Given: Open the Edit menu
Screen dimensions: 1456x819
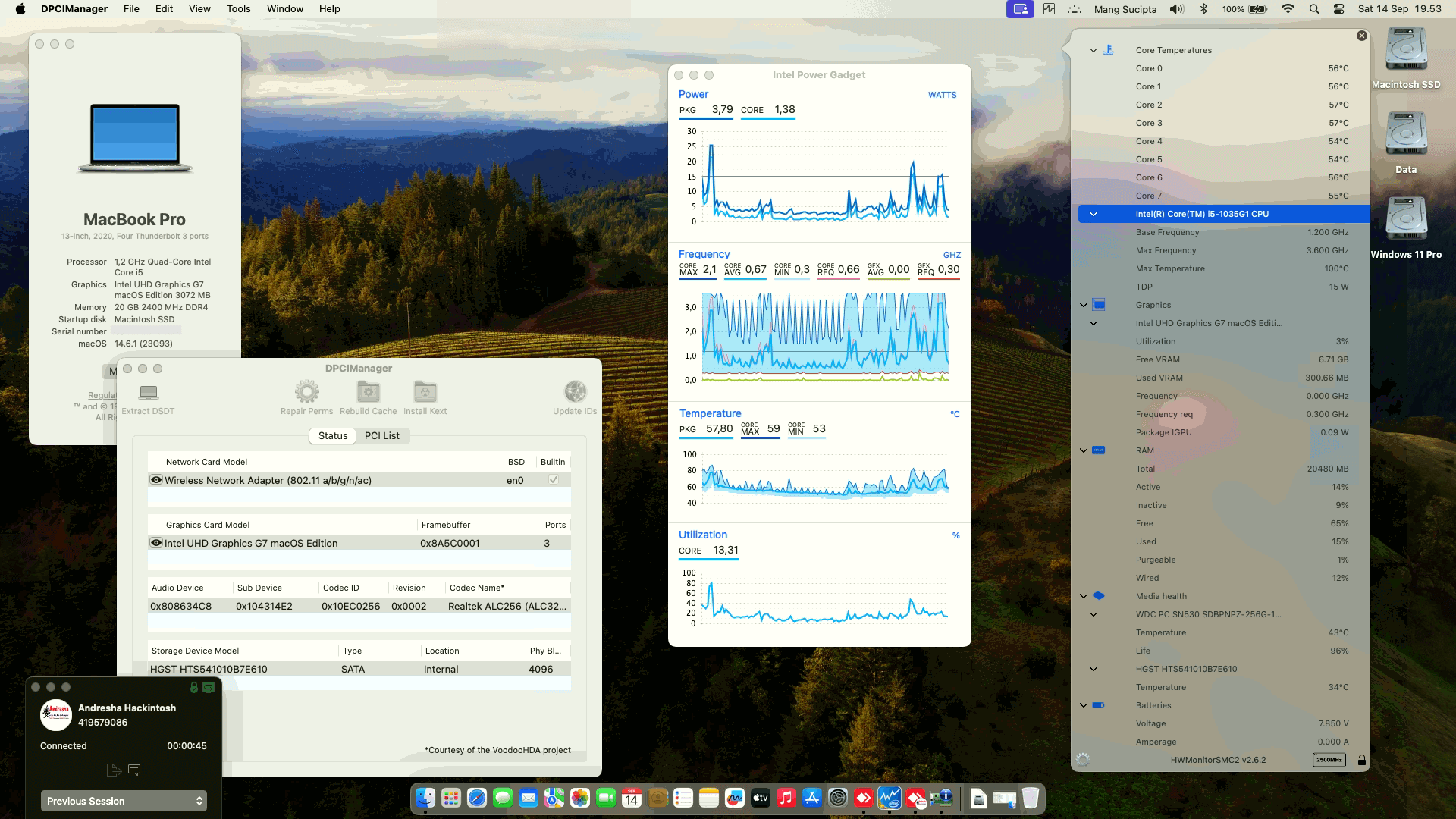Looking at the screenshot, I should click(164, 9).
